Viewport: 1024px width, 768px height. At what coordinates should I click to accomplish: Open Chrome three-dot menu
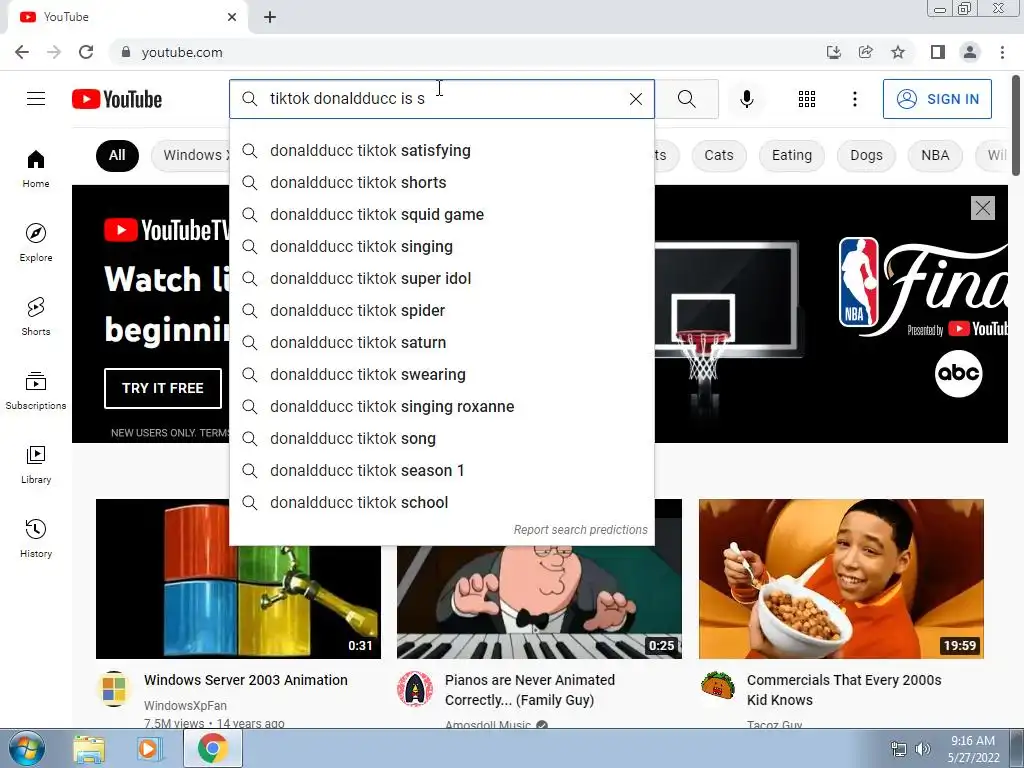point(1002,52)
